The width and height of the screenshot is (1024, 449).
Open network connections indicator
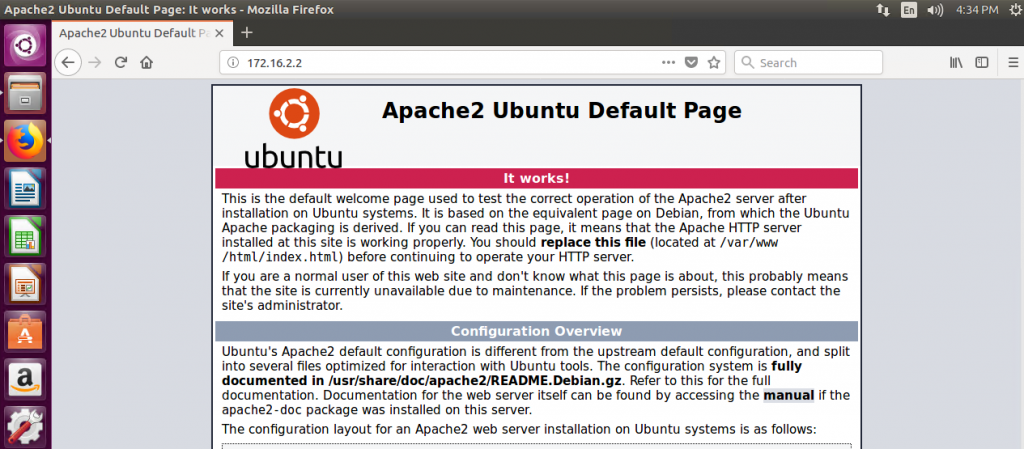tap(882, 10)
